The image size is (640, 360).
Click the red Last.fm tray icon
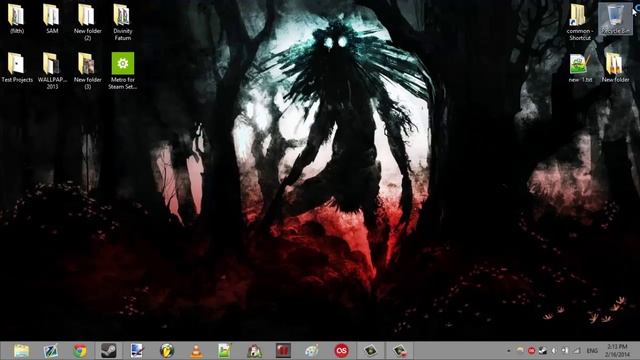click(x=531, y=351)
